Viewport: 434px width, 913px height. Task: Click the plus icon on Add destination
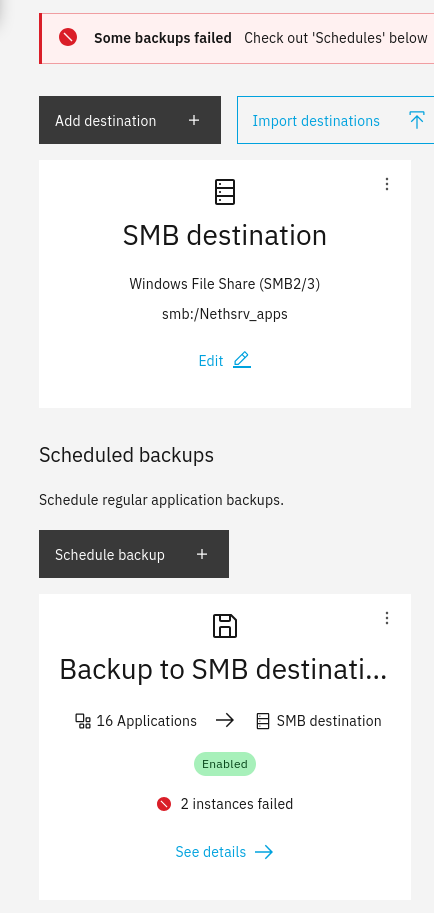tap(194, 120)
